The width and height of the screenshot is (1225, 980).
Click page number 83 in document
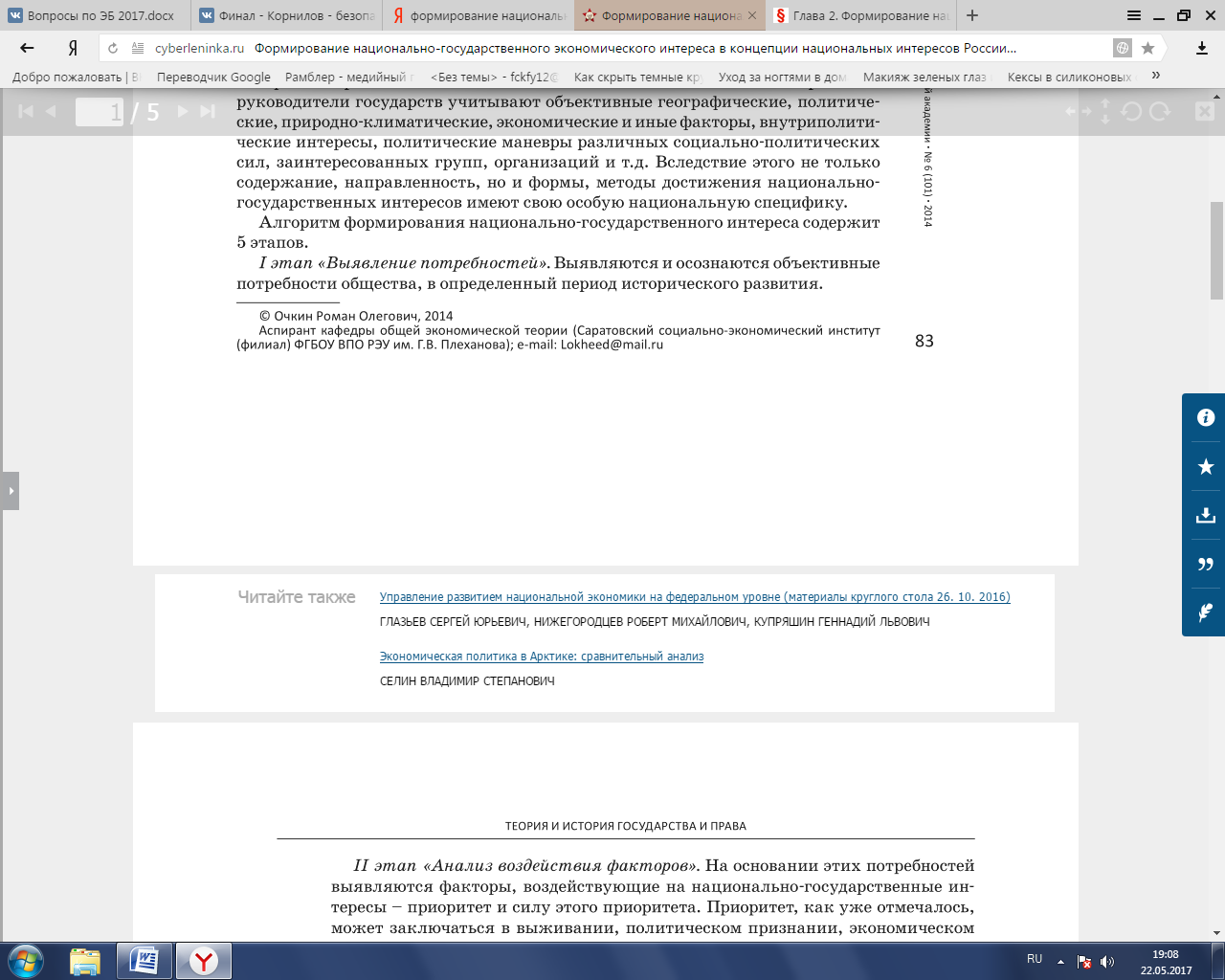coord(924,341)
